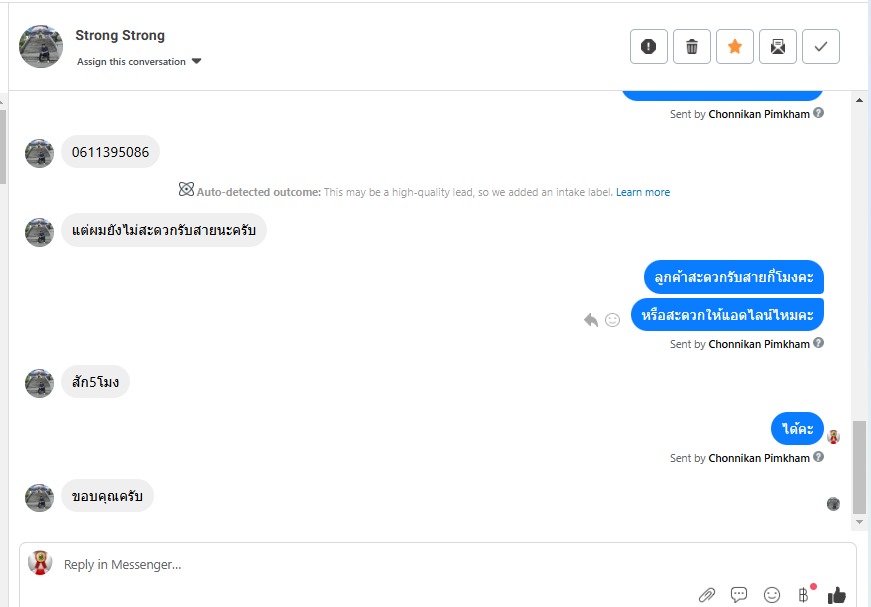The height and width of the screenshot is (607, 871).
Task: Click the Baht payment request icon
Action: (803, 595)
